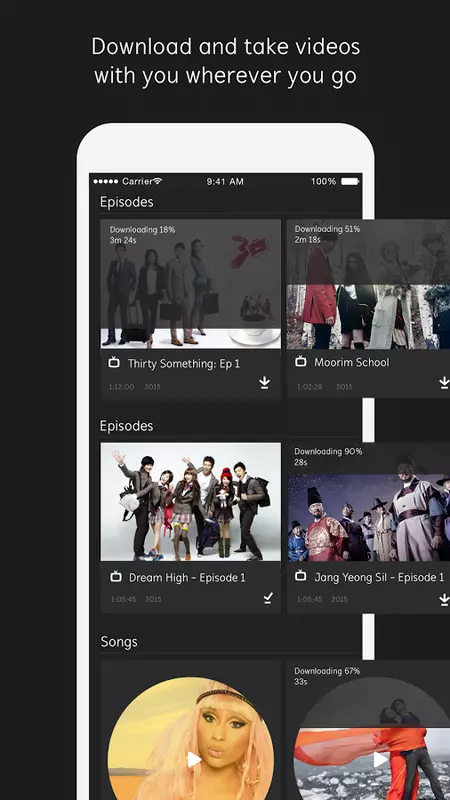Open Dream High – Episode 1 thumbnail
The image size is (450, 800).
coord(190,502)
